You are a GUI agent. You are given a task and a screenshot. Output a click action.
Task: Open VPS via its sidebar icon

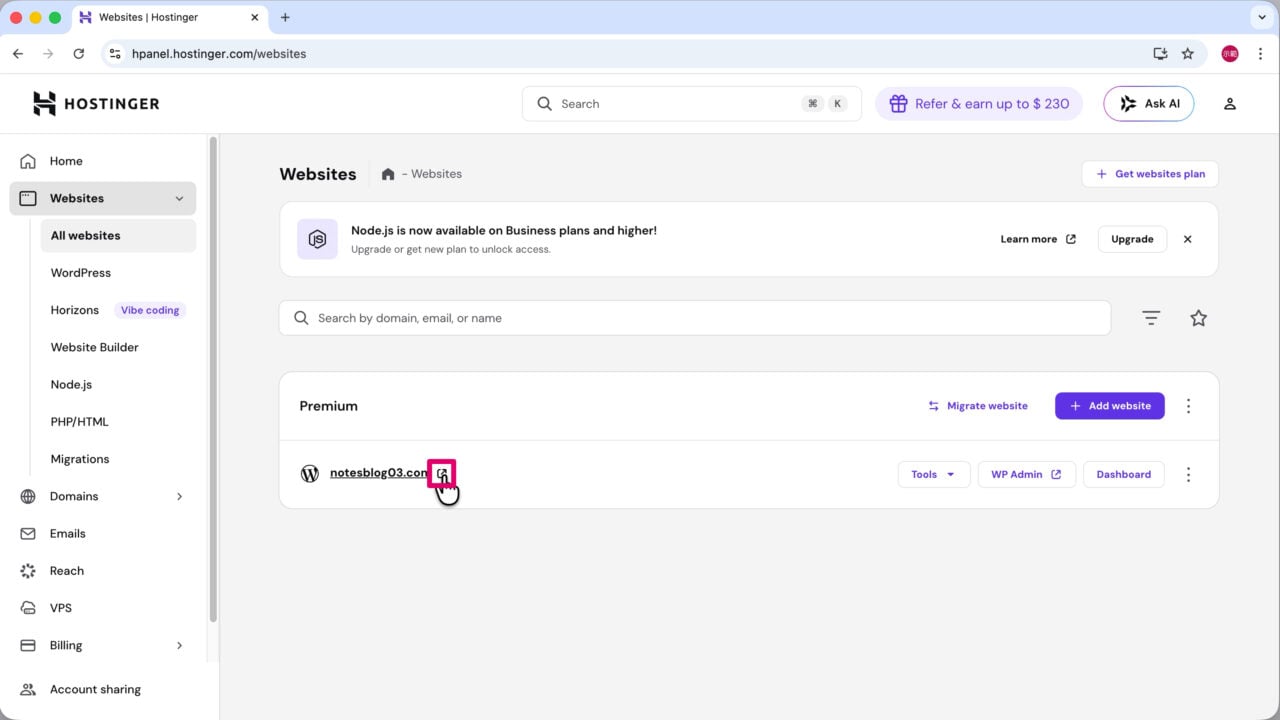point(28,608)
